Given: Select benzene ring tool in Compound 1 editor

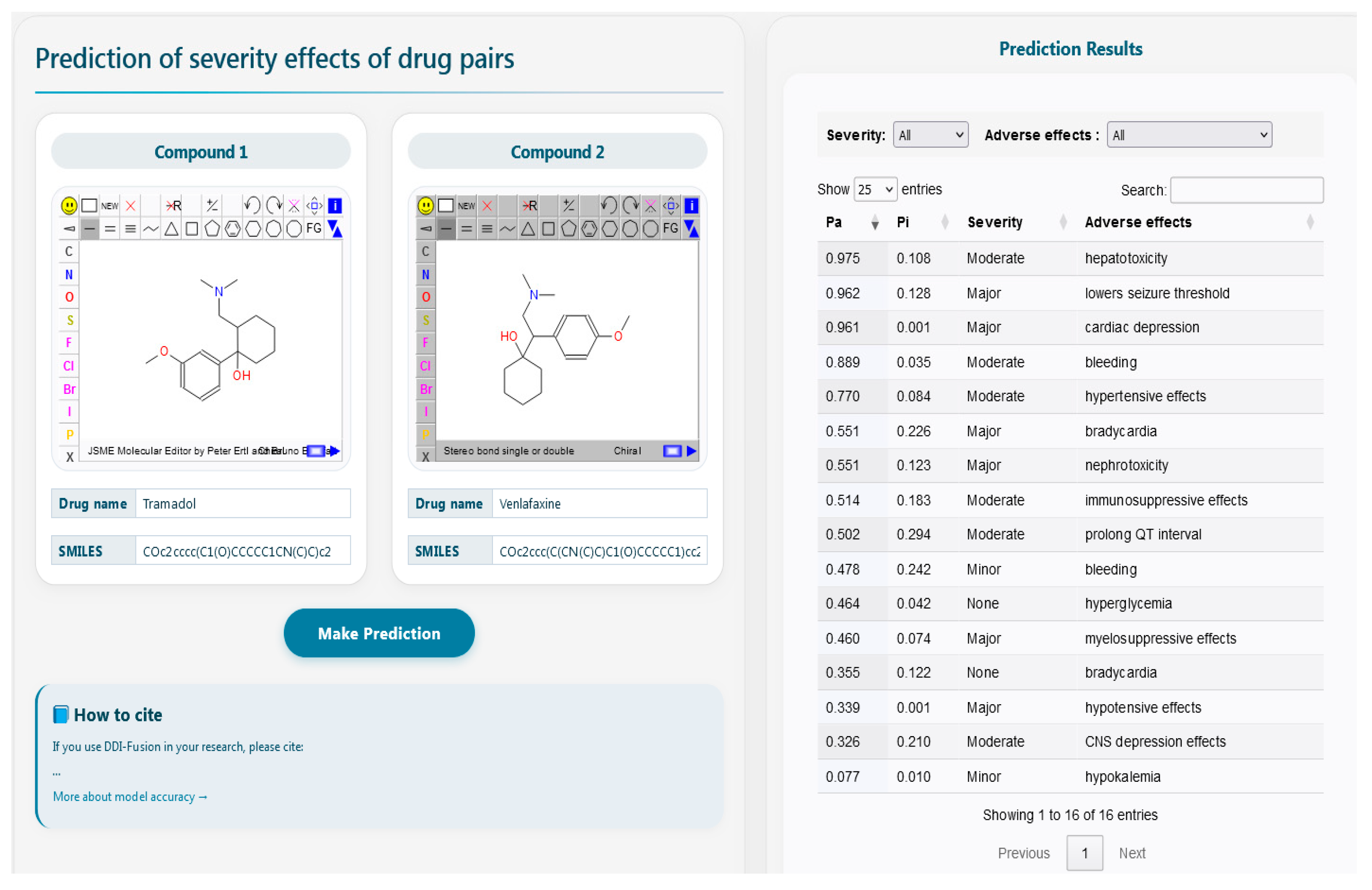Looking at the screenshot, I should click(232, 229).
